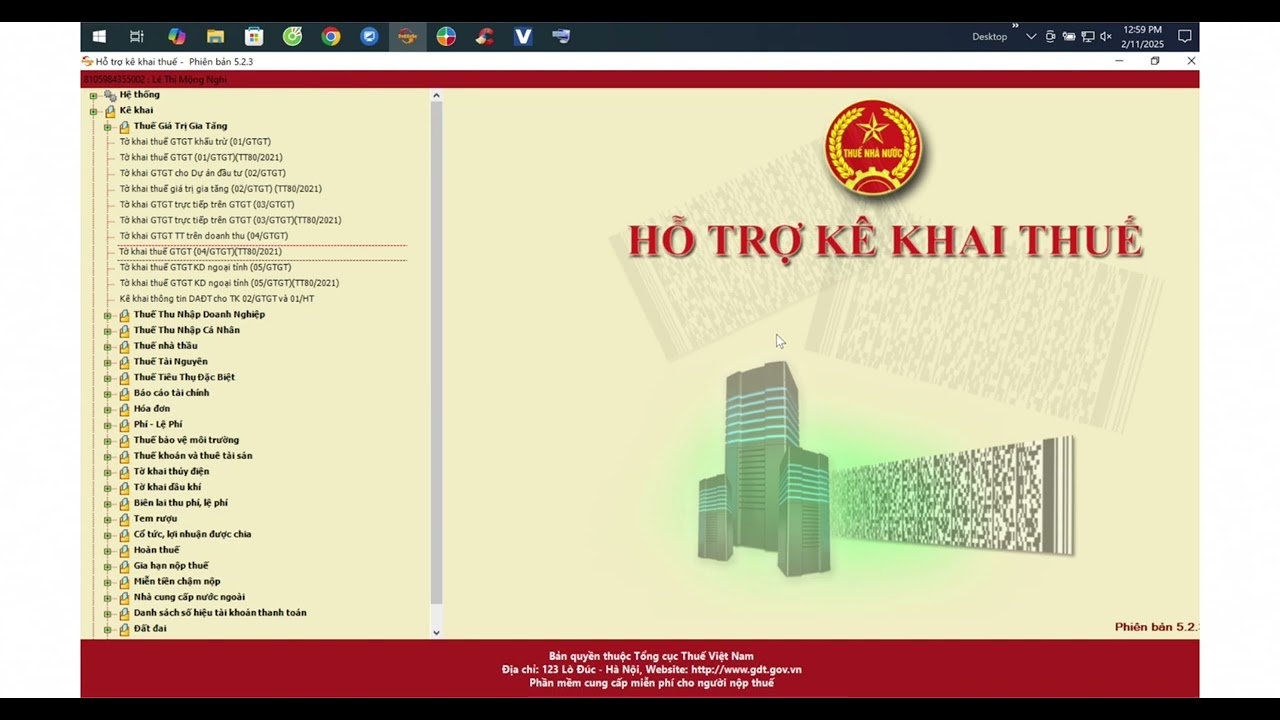The width and height of the screenshot is (1280, 720).
Task: Expand the Miễn tiền chậm nộp node
Action: pos(107,582)
